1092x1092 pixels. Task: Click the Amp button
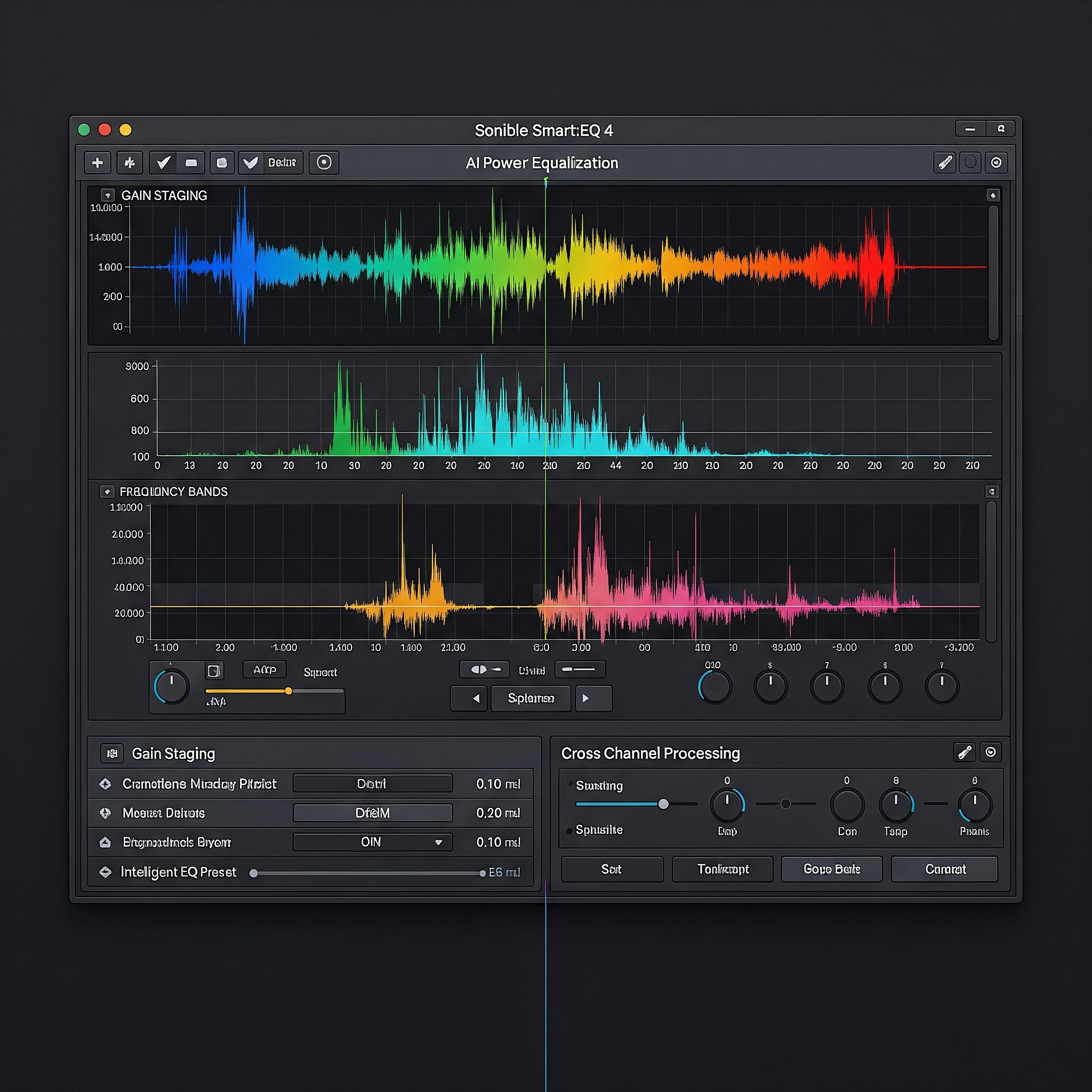click(x=264, y=670)
